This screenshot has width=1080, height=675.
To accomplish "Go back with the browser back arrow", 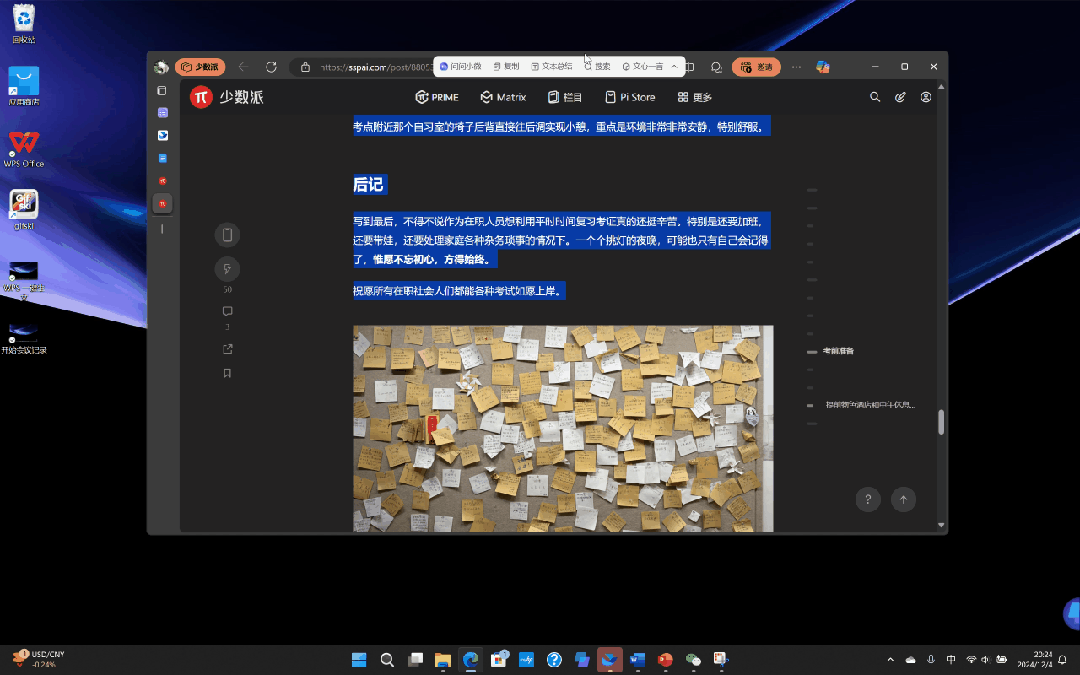I will [242, 67].
